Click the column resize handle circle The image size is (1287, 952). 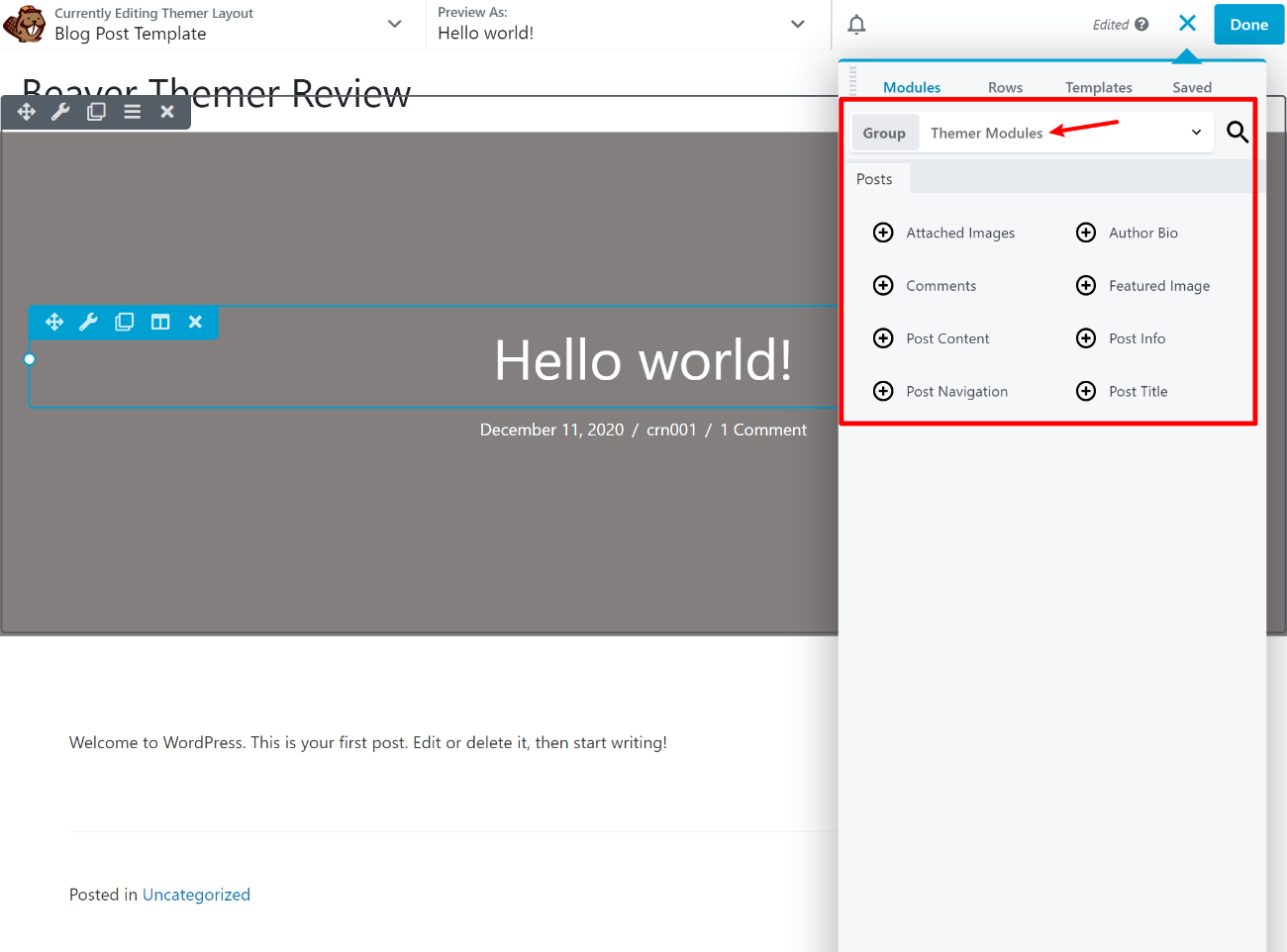30,359
